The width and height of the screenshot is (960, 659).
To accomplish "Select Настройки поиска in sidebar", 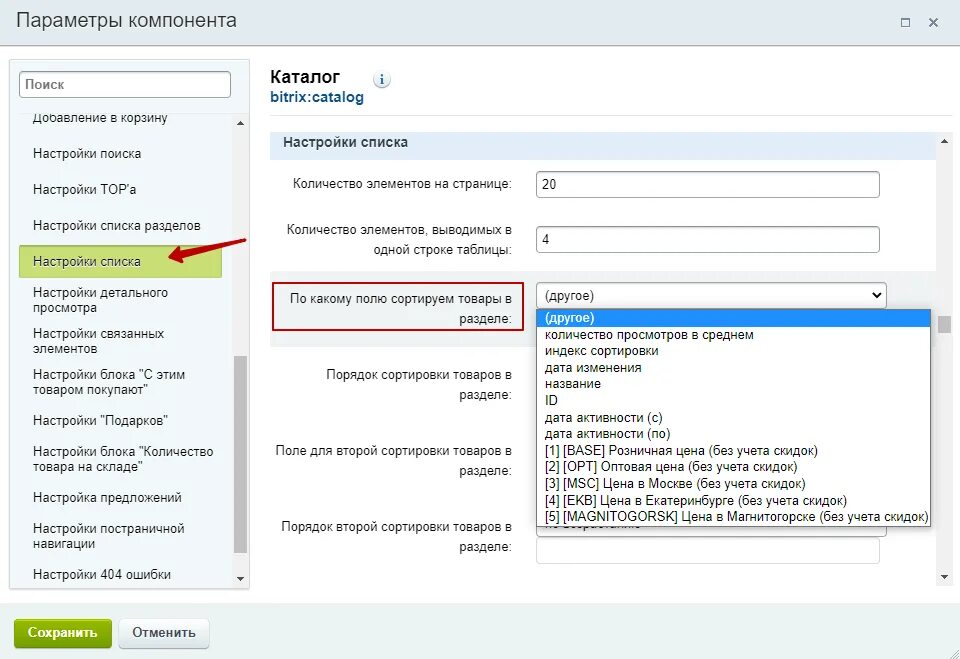I will pos(87,154).
